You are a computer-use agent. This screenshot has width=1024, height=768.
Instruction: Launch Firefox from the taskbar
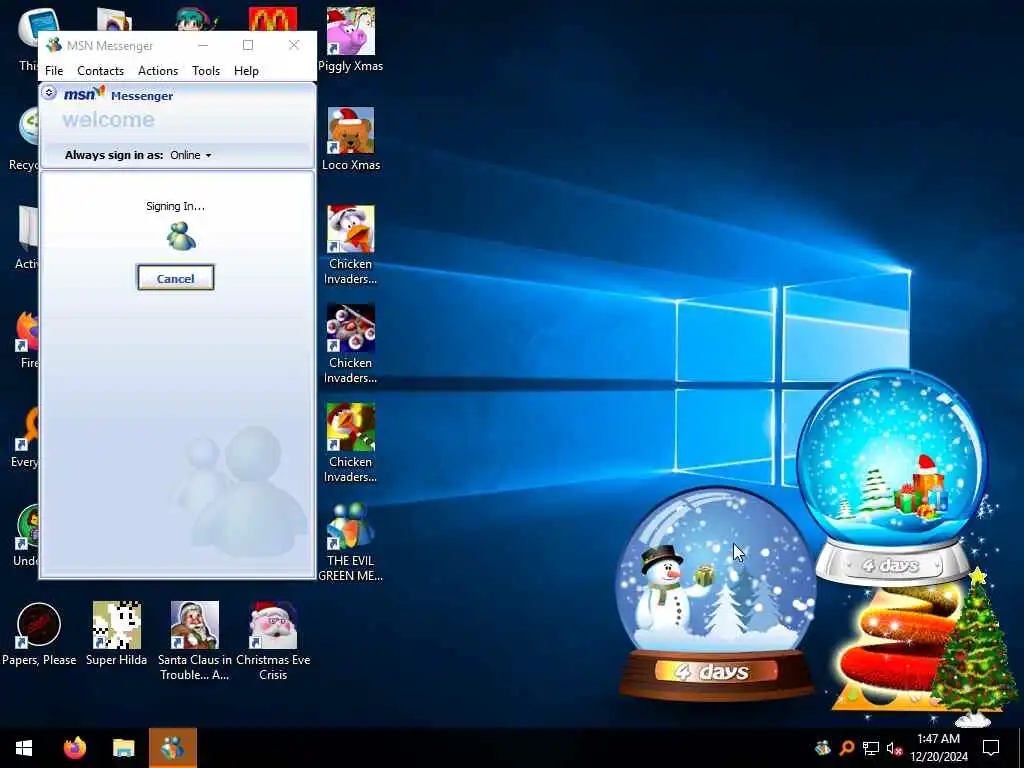click(74, 748)
